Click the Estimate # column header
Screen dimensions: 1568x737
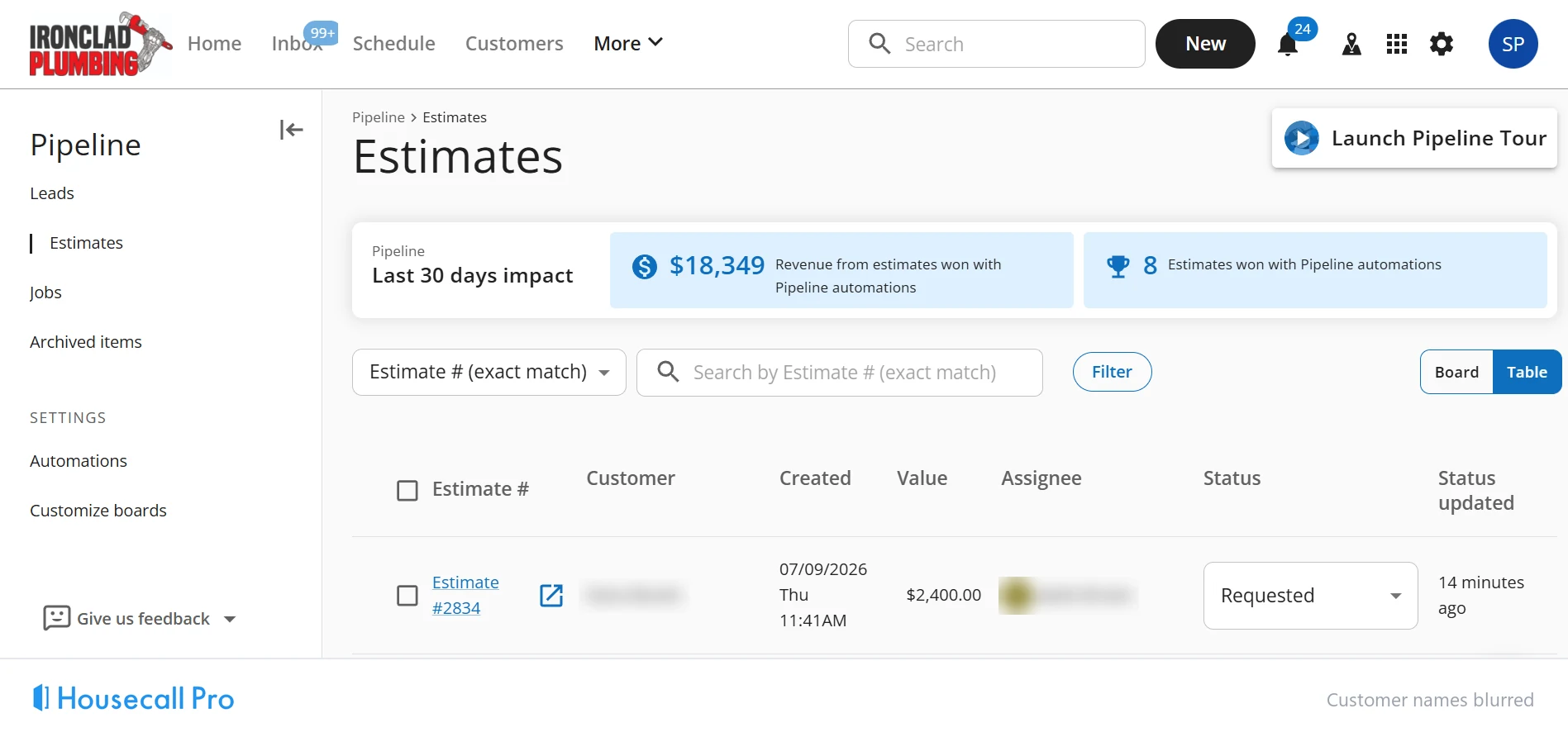pos(480,489)
